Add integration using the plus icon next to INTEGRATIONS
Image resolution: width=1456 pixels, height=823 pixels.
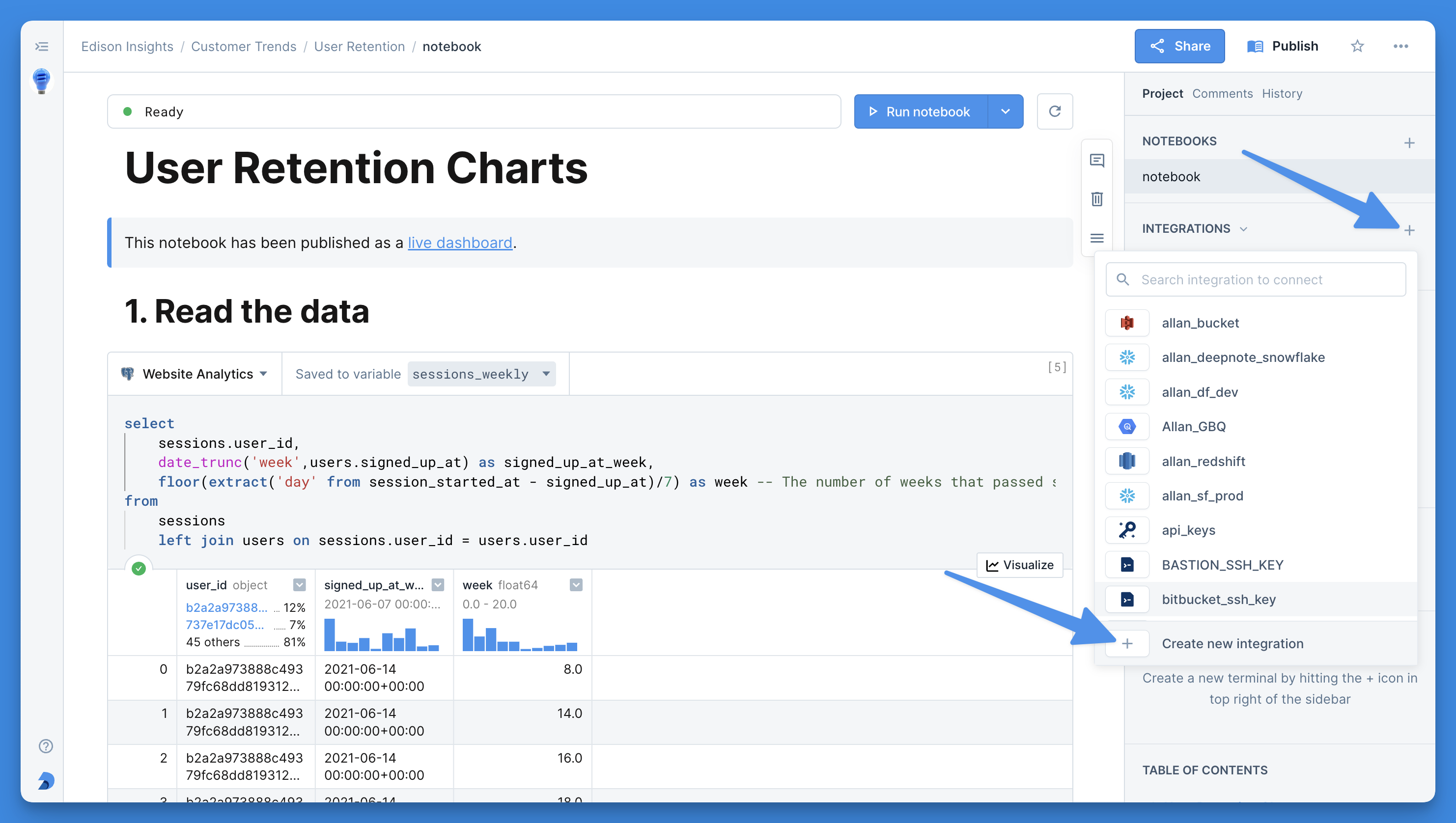pyautogui.click(x=1409, y=230)
